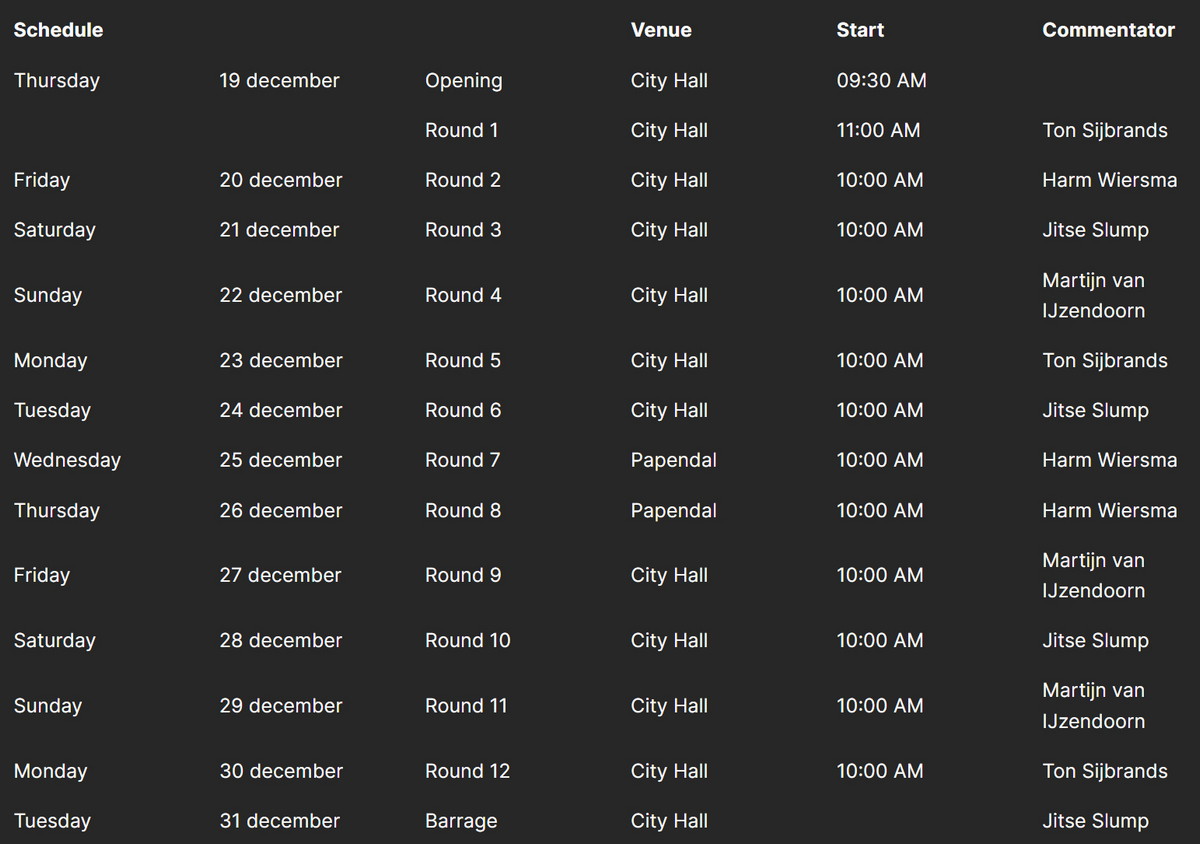Click the Venue column header

point(661,30)
